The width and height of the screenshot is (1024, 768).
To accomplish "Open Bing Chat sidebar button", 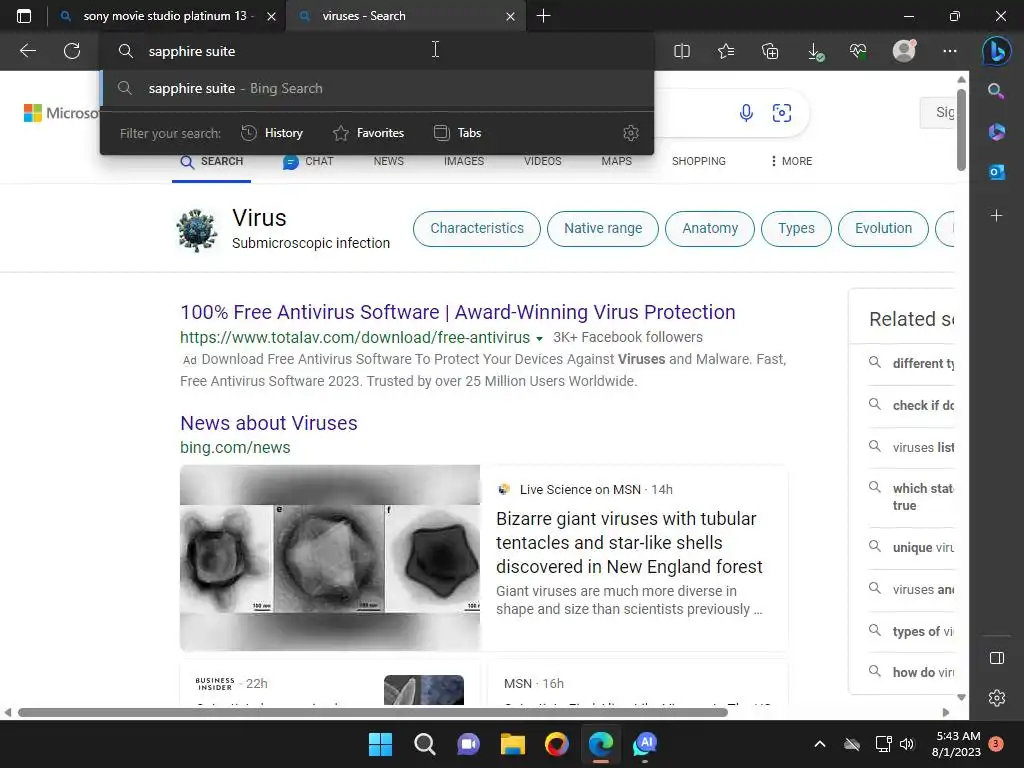I will click(997, 50).
